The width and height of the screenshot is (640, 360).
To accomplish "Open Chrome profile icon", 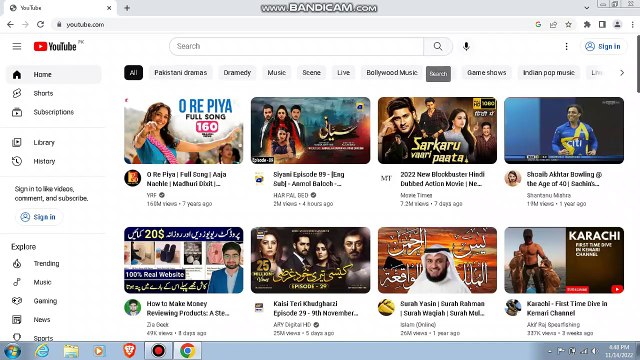I will coord(617,24).
